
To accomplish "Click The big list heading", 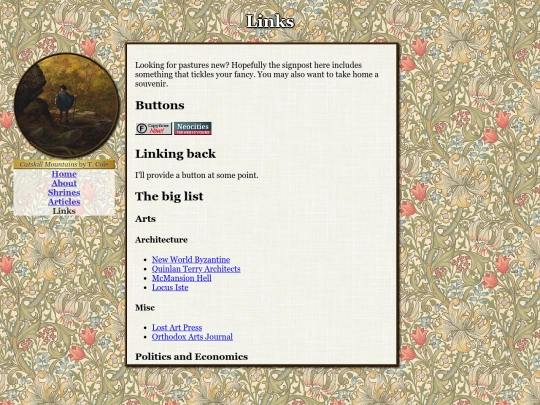I will (x=169, y=196).
